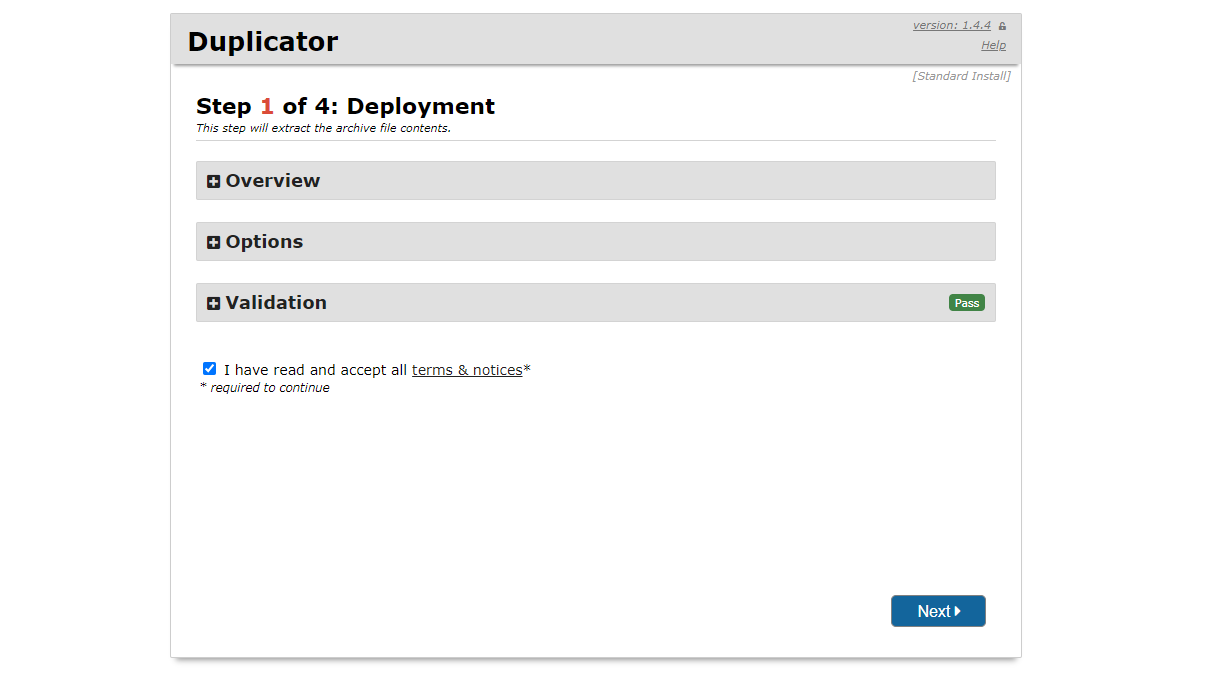Click 'This step will extract the archive' text
The width and height of the screenshot is (1221, 696).
tap(323, 128)
